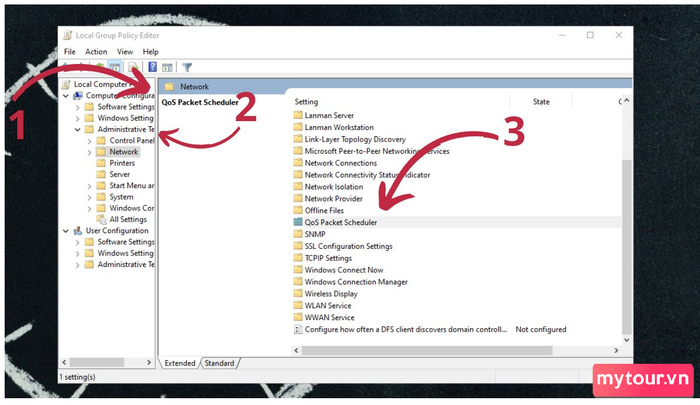700x405 pixels.
Task: Open the View menu
Action: (x=125, y=52)
